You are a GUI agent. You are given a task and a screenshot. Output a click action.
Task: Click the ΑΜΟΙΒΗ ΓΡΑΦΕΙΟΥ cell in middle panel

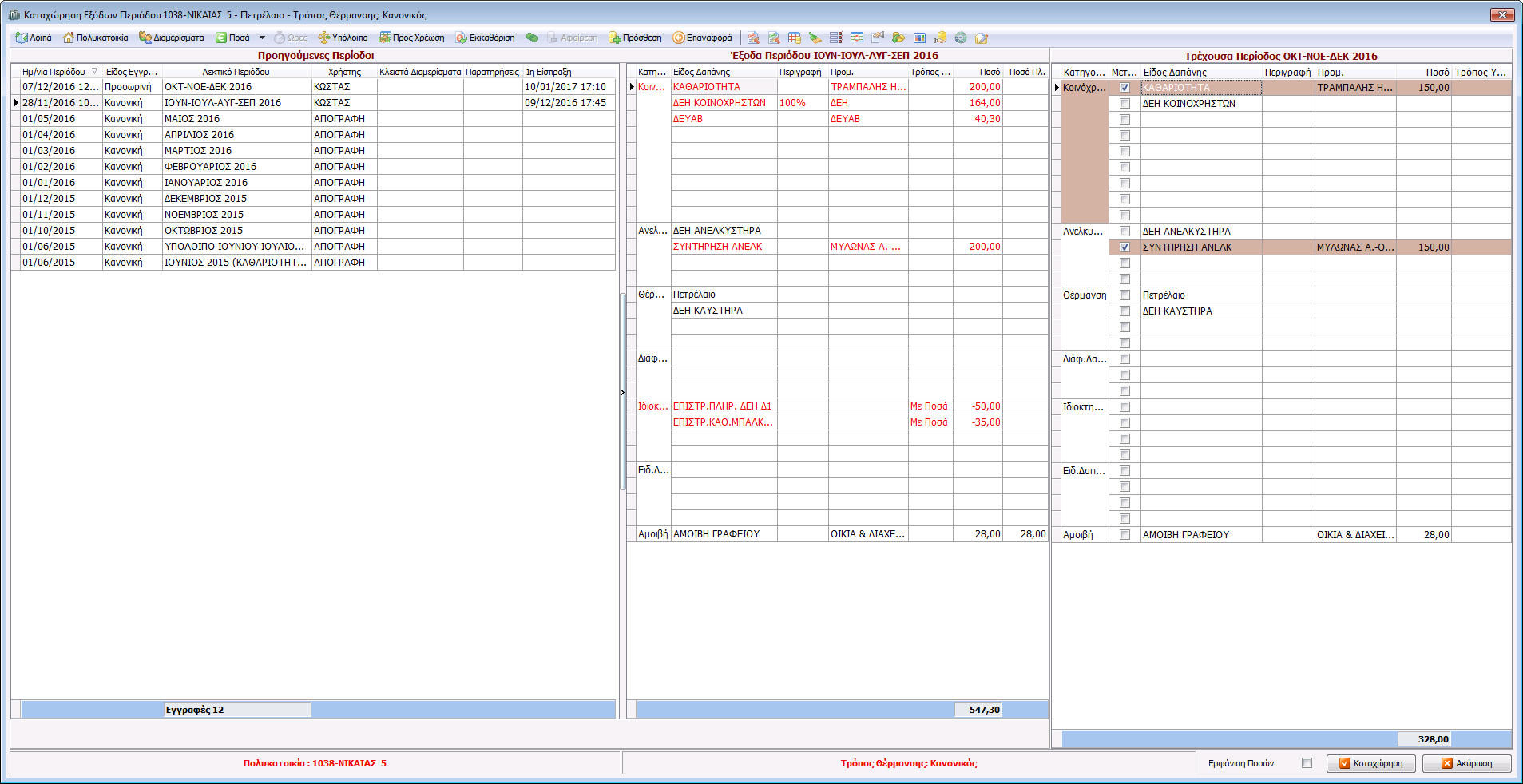click(x=724, y=534)
